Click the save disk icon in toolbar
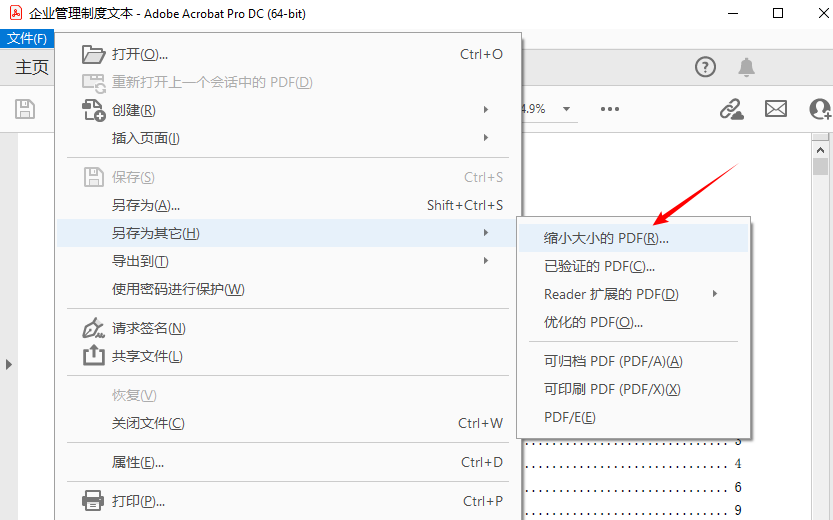This screenshot has width=833, height=520. pyautogui.click(x=24, y=109)
